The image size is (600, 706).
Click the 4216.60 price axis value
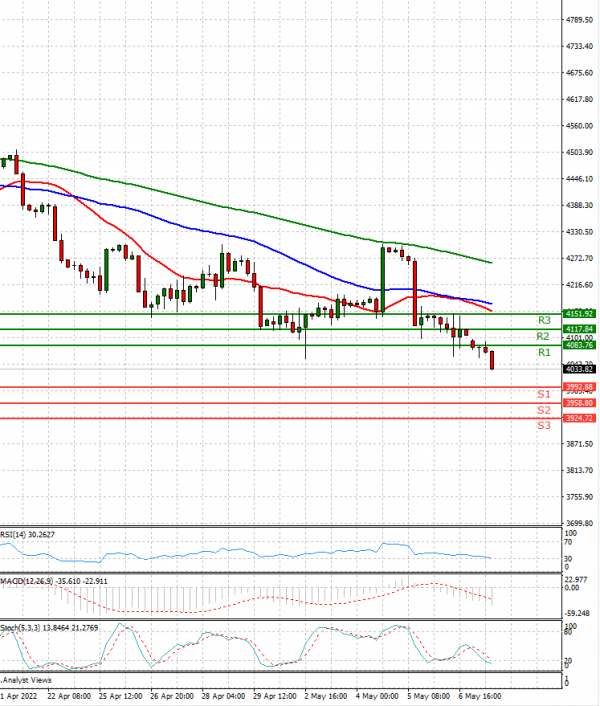[579, 285]
